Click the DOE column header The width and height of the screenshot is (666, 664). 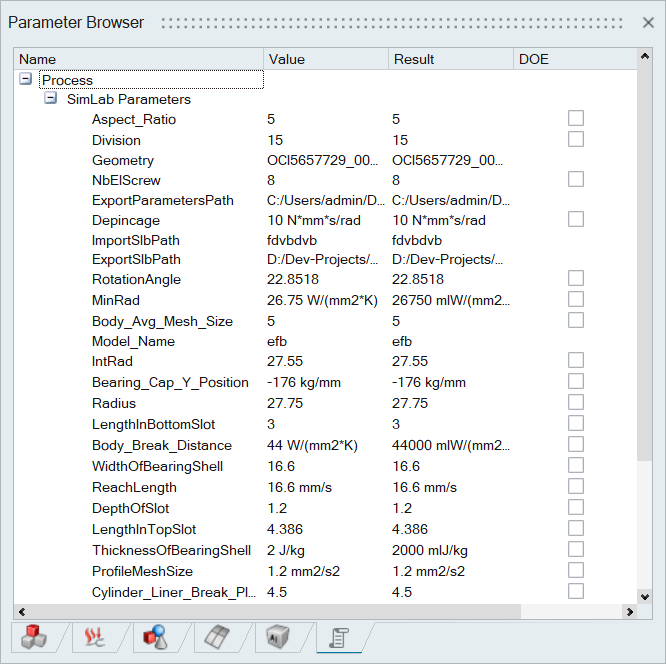(575, 59)
